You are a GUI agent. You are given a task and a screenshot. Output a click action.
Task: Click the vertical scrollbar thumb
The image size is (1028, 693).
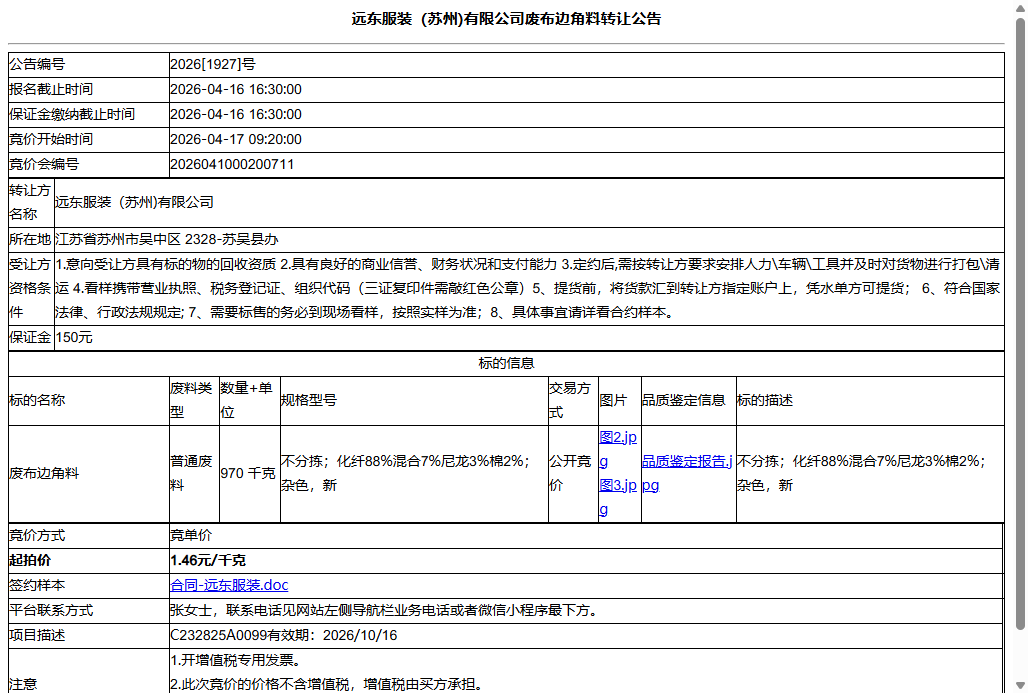coord(1020,325)
